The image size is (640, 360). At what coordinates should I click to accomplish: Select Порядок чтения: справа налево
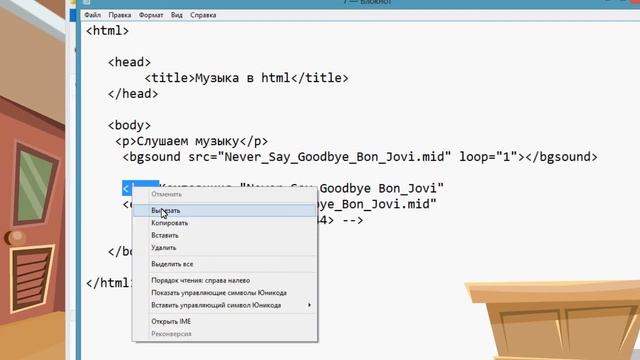(224, 280)
